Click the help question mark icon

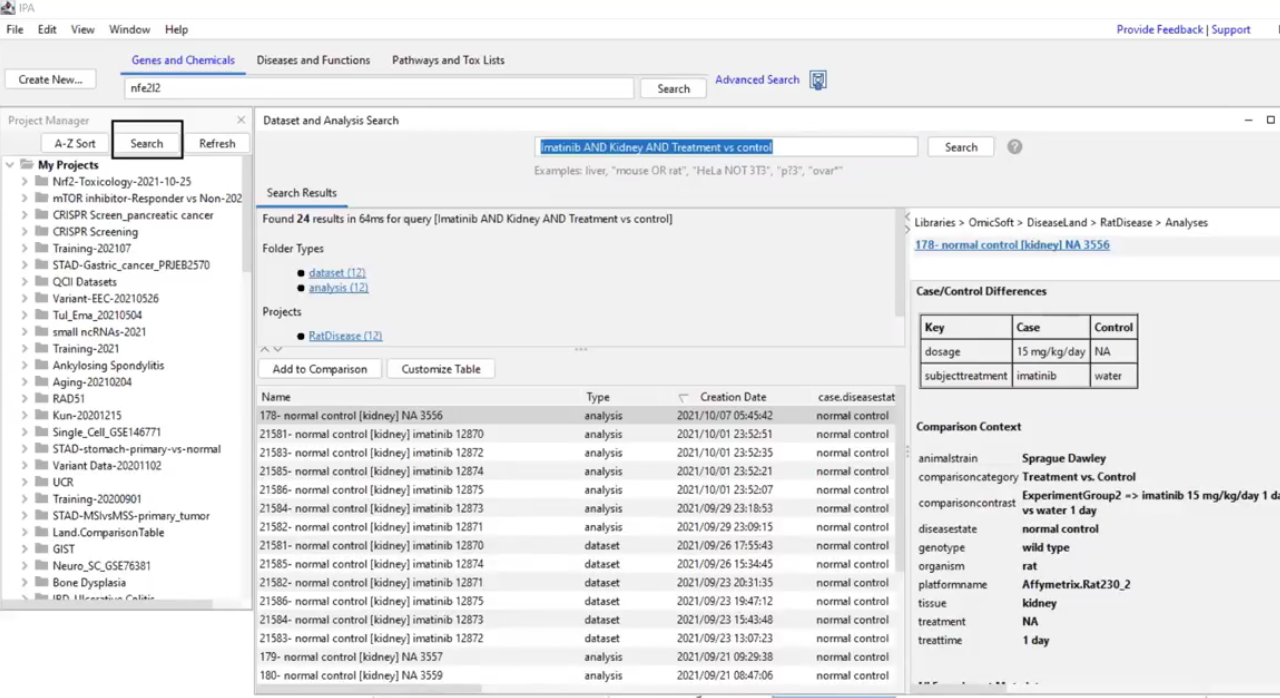coord(1014,147)
